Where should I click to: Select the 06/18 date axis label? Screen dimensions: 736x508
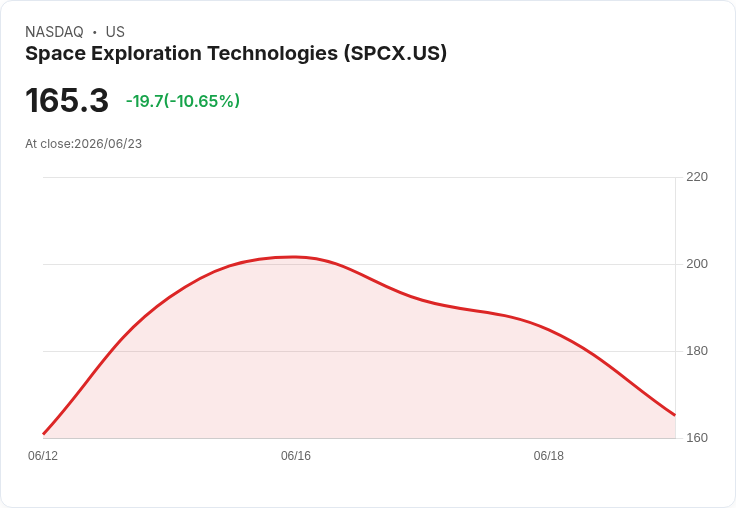tap(548, 456)
